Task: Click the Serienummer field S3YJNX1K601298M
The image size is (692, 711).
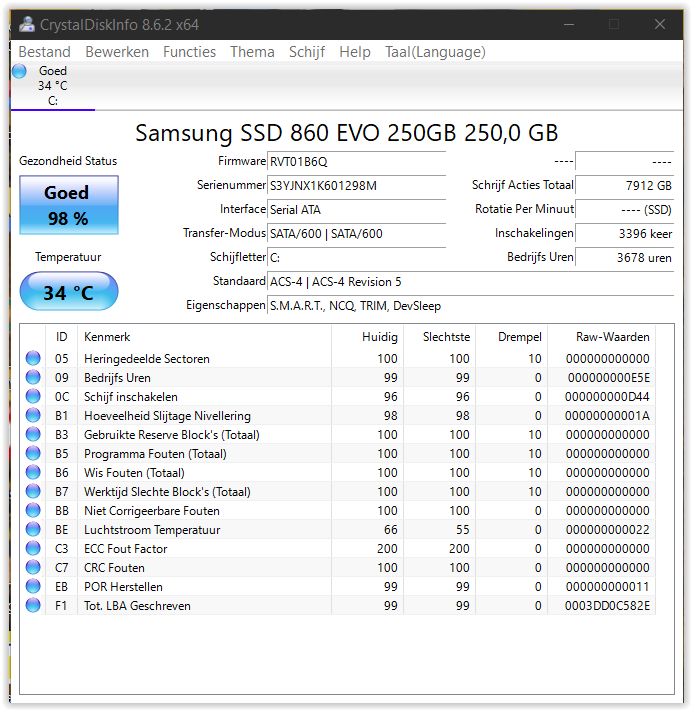Action: [356, 186]
